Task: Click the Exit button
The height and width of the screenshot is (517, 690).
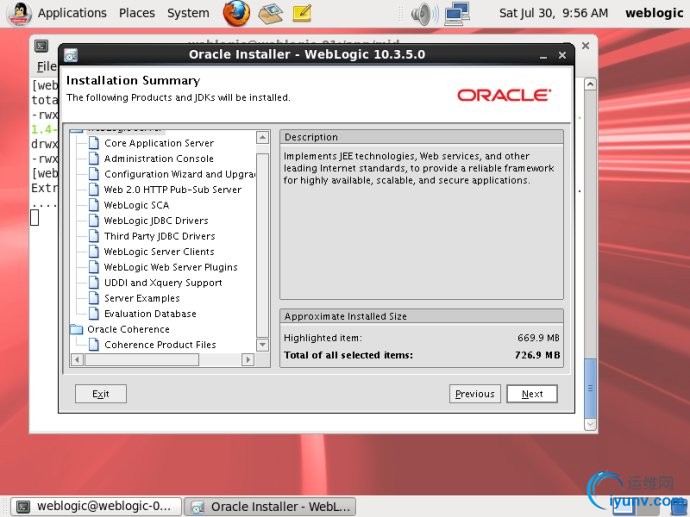Action: (101, 394)
